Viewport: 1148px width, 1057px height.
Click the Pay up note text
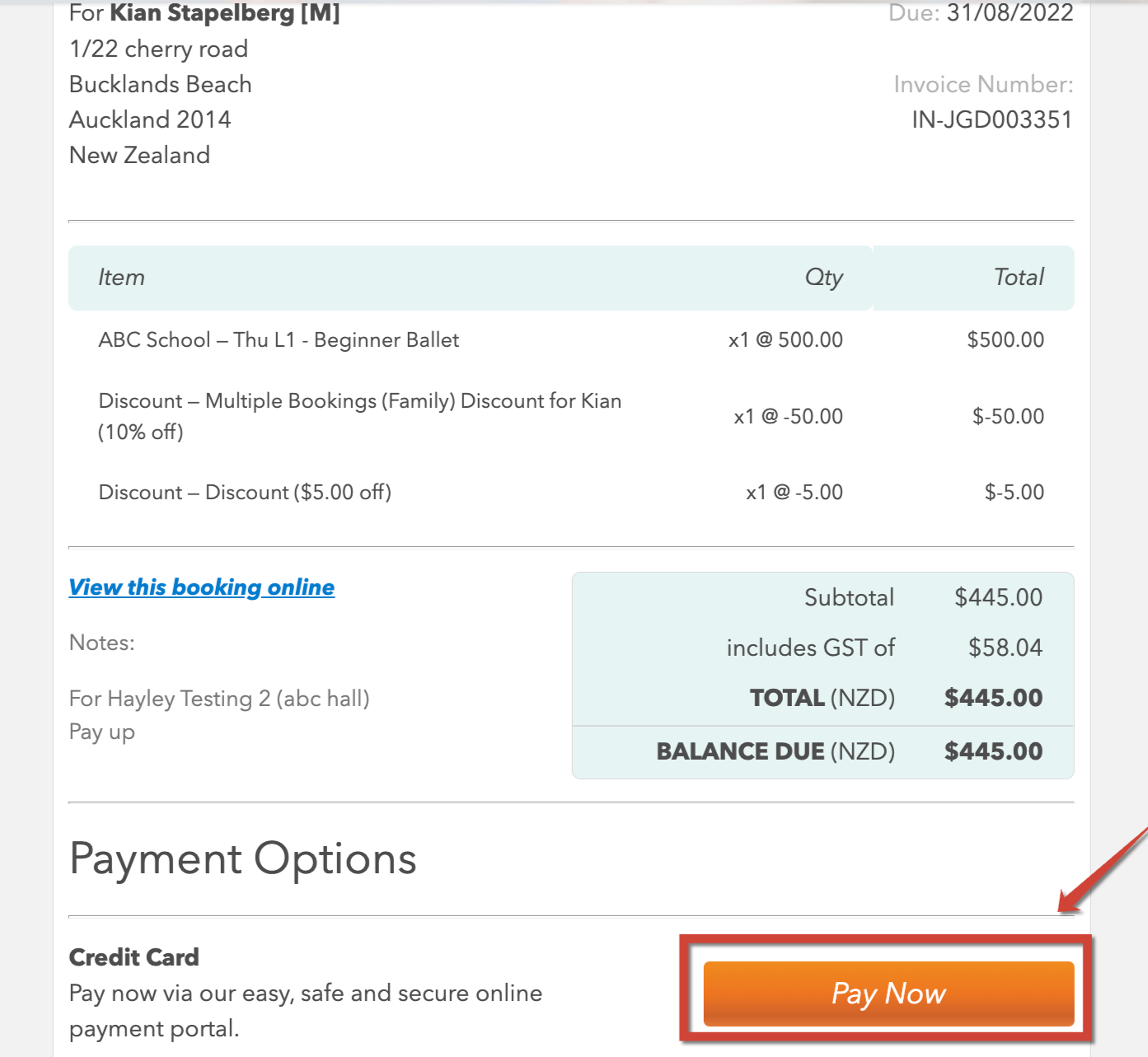(x=102, y=732)
